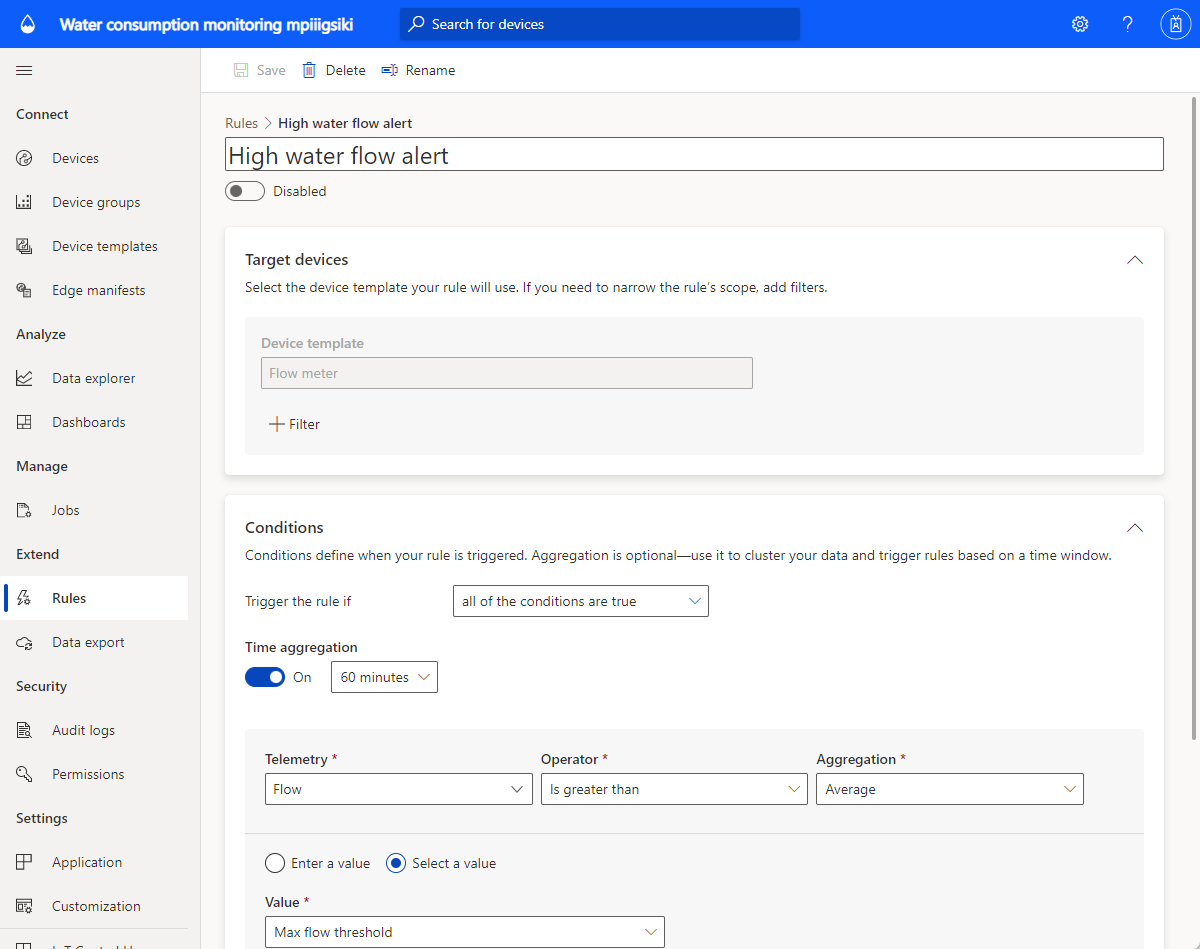Open the help question mark icon
Viewport: 1200px width, 949px height.
[x=1127, y=24]
